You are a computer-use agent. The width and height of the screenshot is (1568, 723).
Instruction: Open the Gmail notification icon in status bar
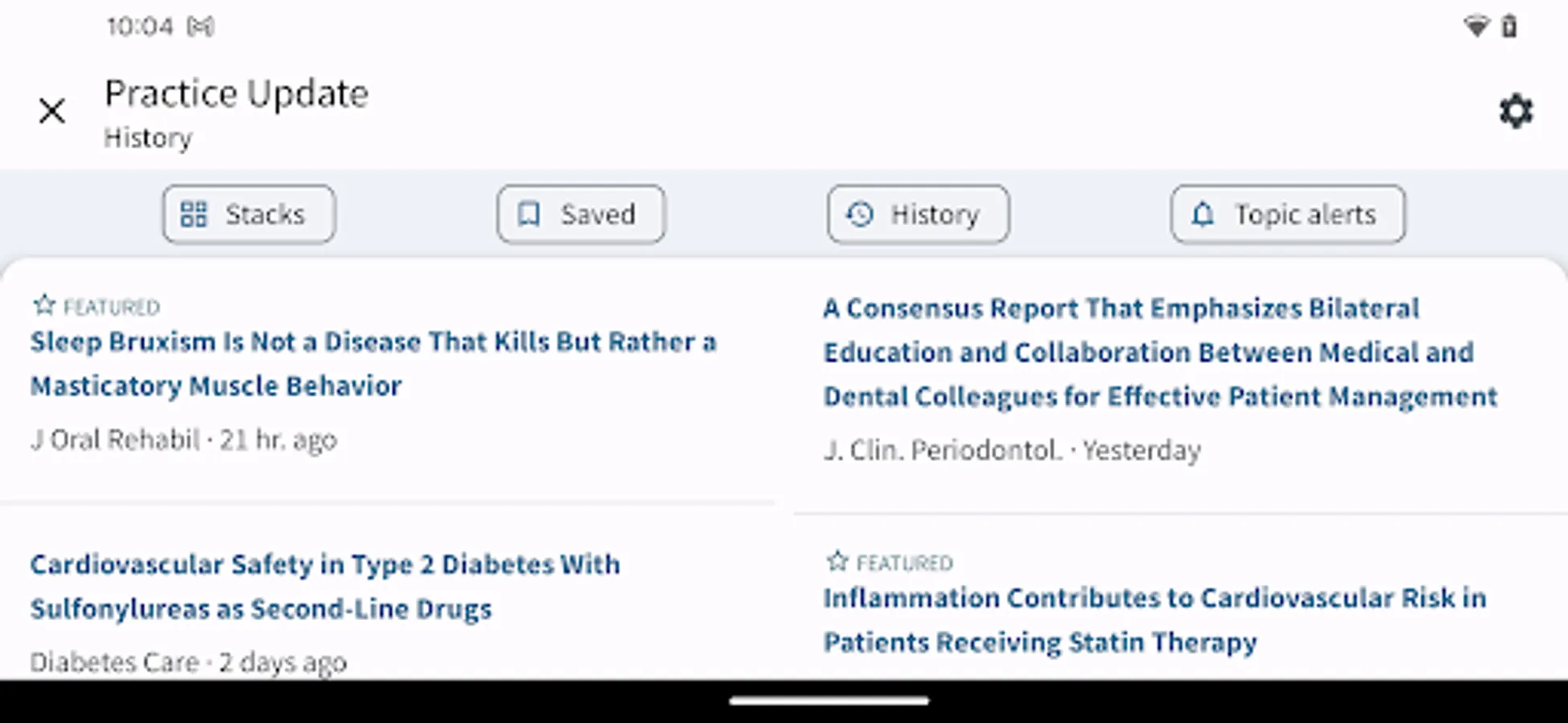click(x=200, y=27)
